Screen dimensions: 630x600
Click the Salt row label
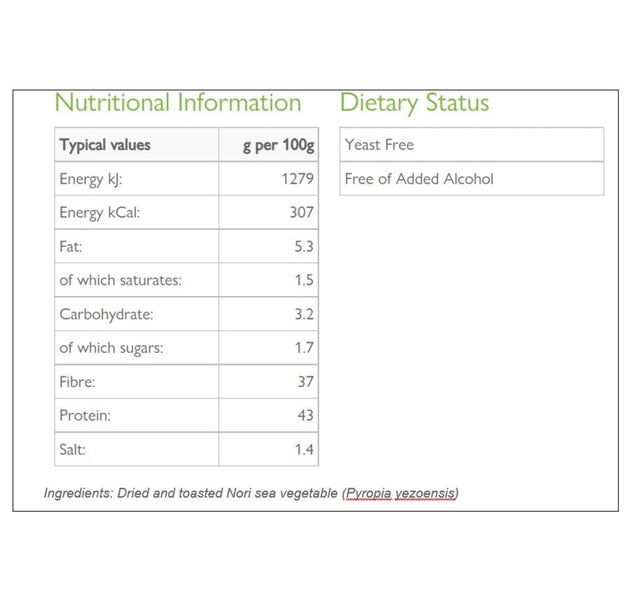pos(72,450)
